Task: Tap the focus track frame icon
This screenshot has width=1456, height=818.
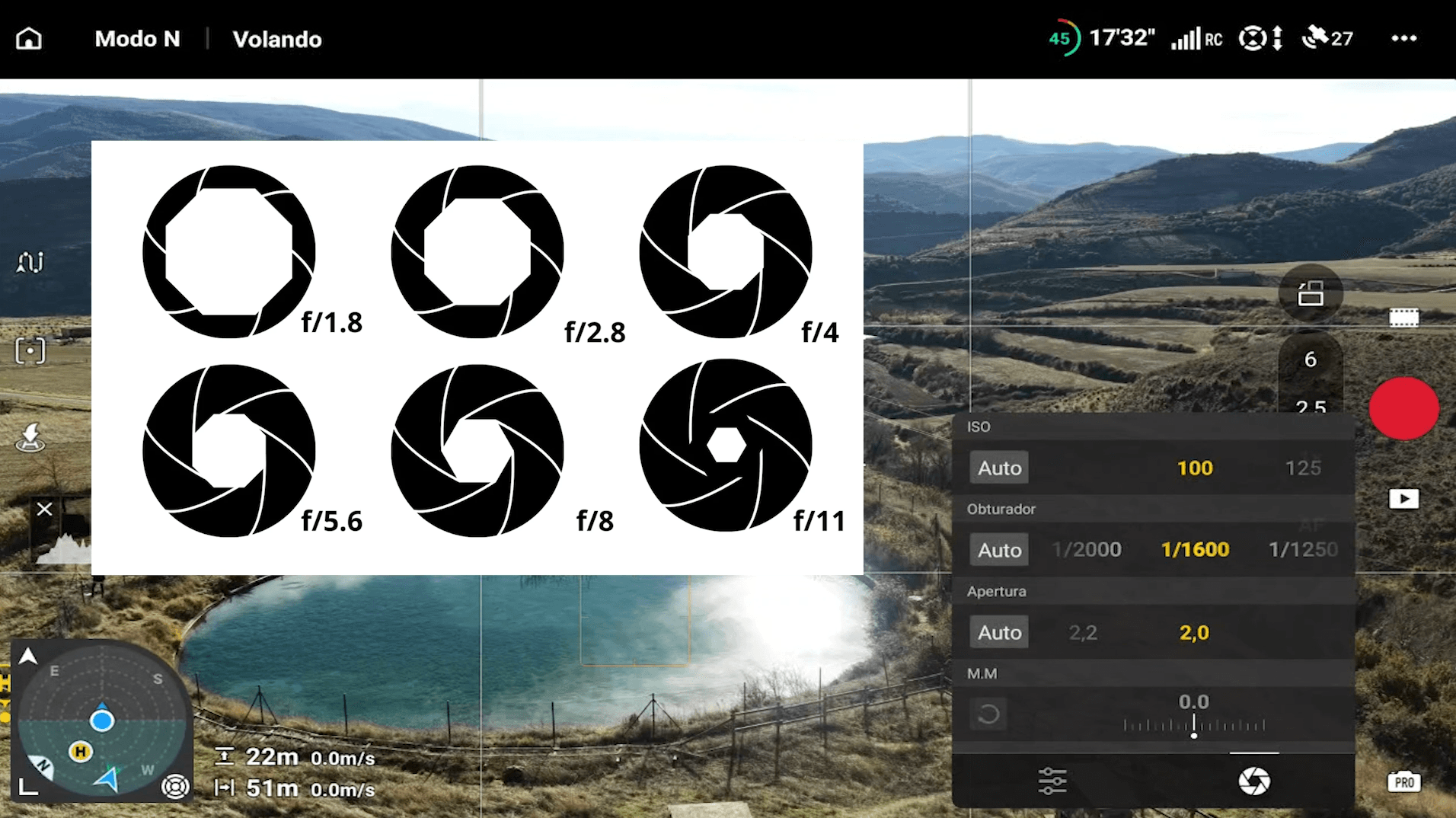Action: tap(30, 350)
